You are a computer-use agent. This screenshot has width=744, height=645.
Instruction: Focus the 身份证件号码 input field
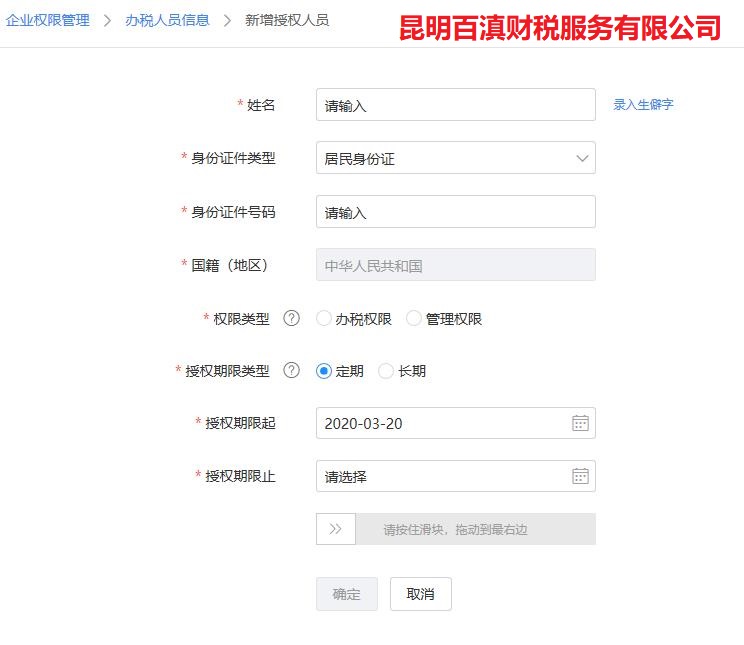click(x=456, y=212)
